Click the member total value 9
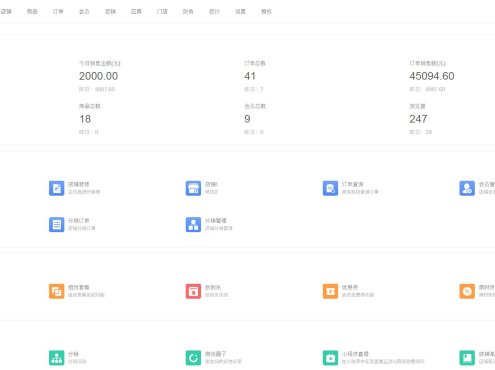 click(247, 119)
